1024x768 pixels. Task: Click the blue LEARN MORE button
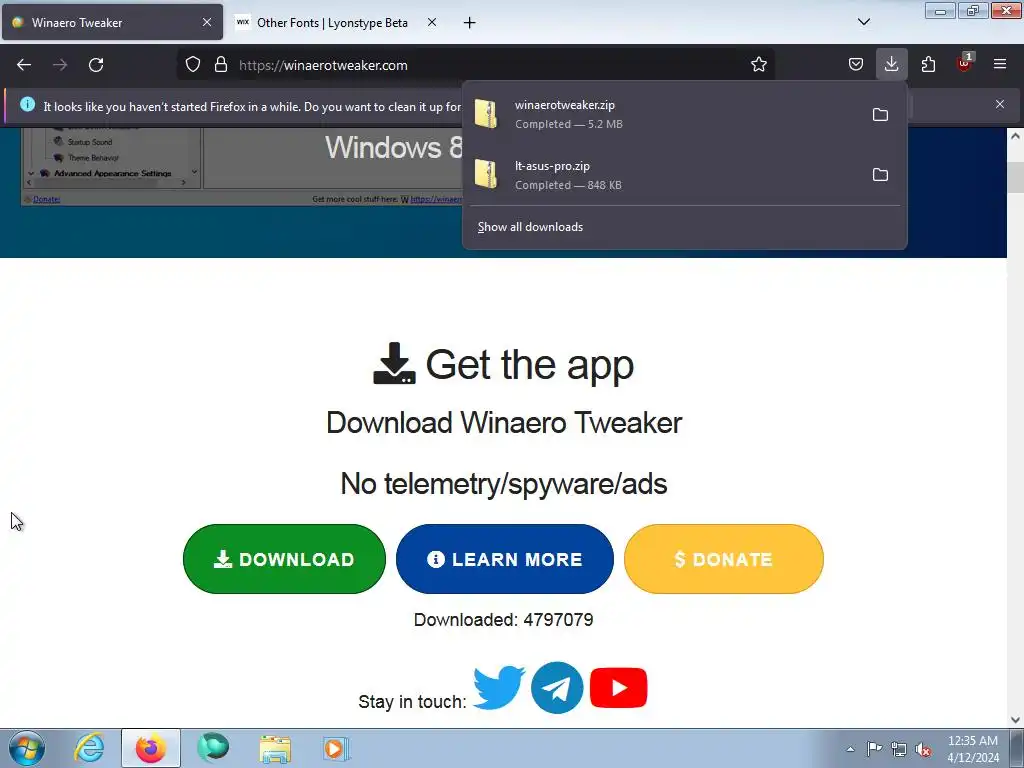(505, 559)
